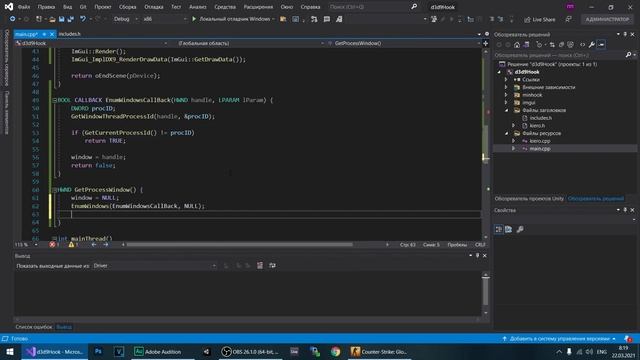This screenshot has width=640, height=360.
Task: Open output source Driver dropdown
Action: point(155,266)
